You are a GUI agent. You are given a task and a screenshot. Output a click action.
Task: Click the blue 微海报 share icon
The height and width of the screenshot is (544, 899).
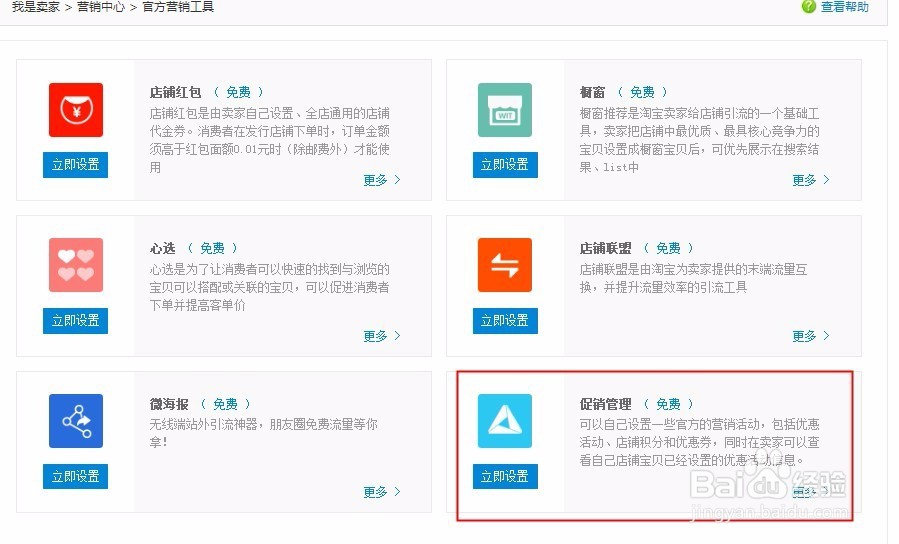(76, 421)
